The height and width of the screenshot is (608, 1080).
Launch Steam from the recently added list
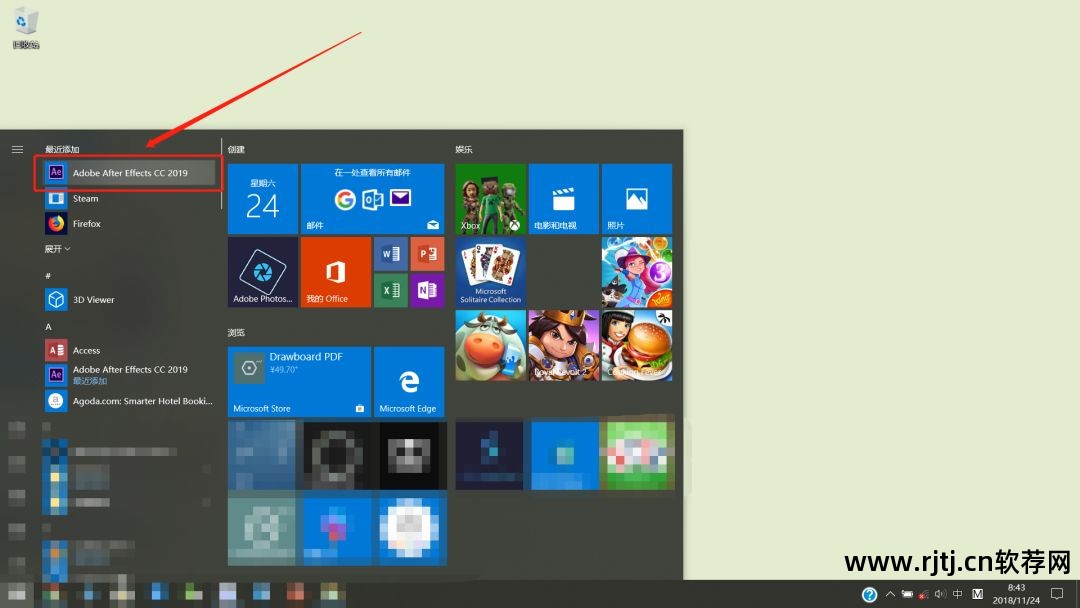(85, 198)
